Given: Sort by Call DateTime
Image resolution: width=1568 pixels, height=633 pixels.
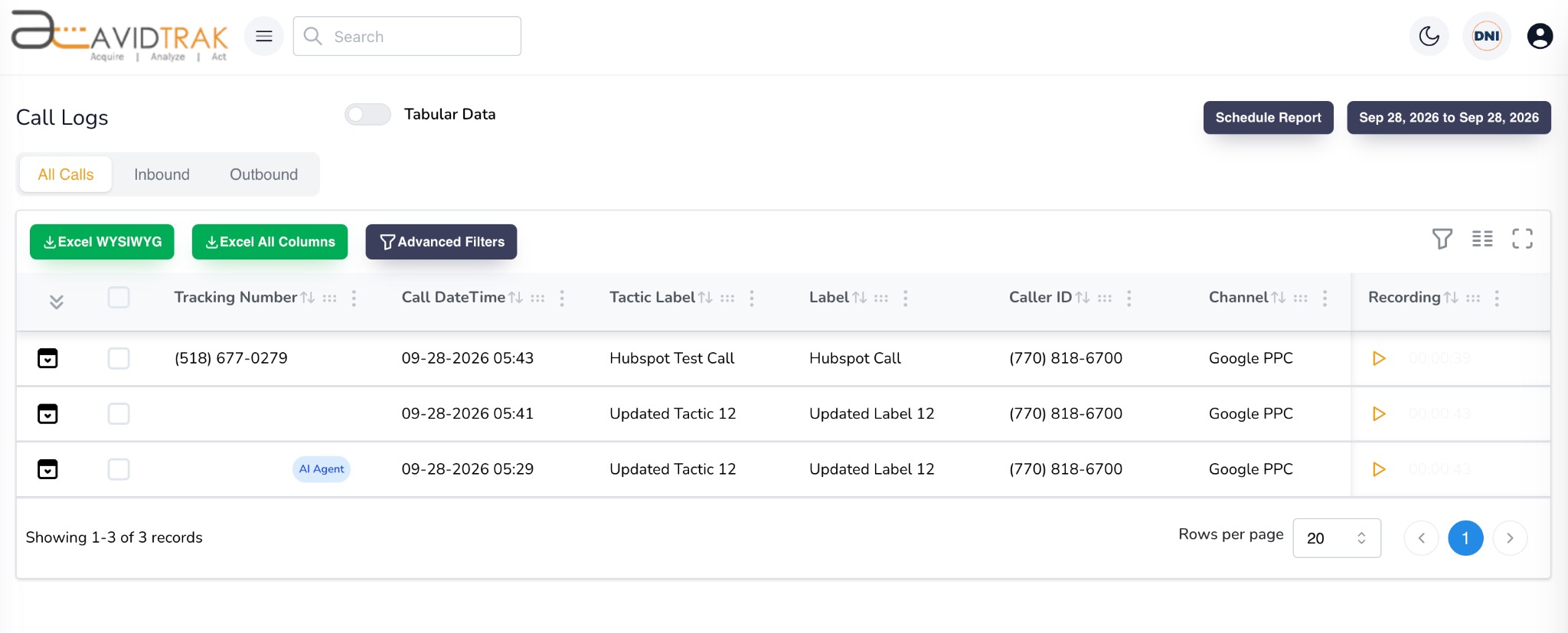Looking at the screenshot, I should 516,298.
